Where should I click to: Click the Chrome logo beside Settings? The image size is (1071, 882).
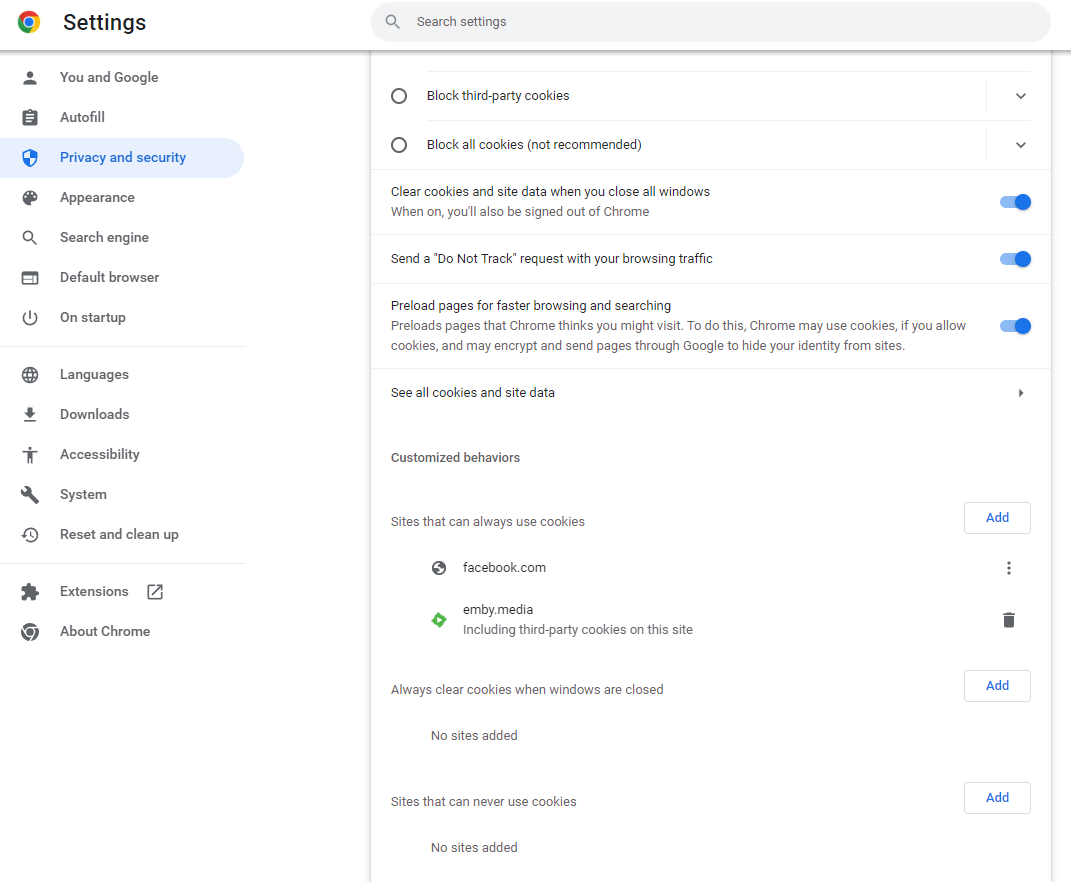(x=29, y=22)
